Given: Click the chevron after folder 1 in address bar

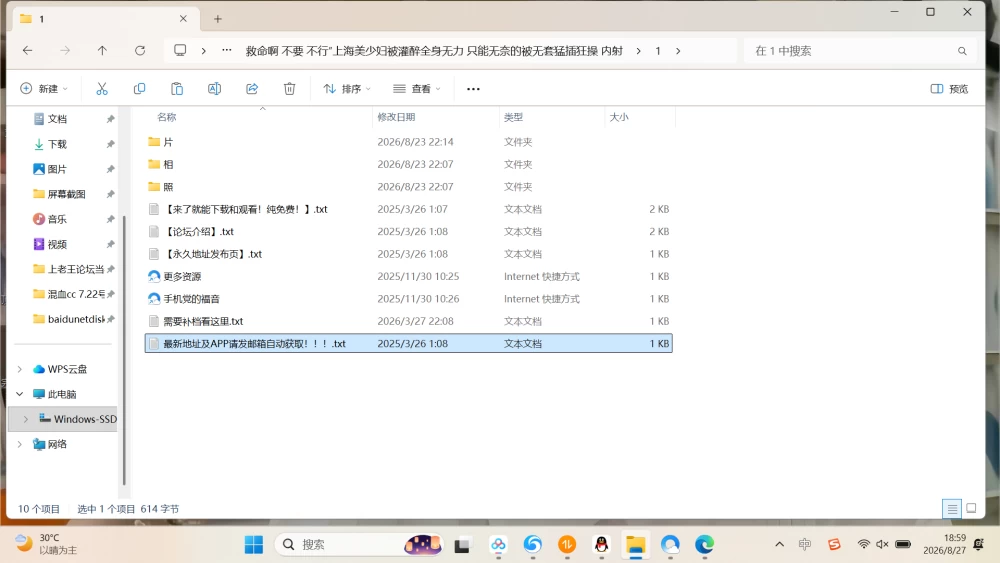Looking at the screenshot, I should 678,51.
